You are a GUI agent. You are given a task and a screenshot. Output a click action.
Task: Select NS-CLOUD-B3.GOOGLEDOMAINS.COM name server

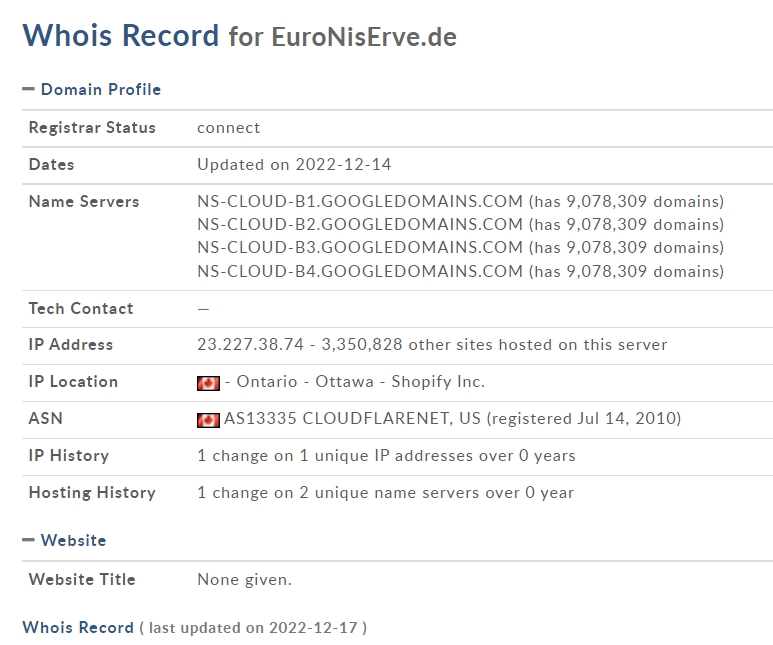(x=360, y=247)
